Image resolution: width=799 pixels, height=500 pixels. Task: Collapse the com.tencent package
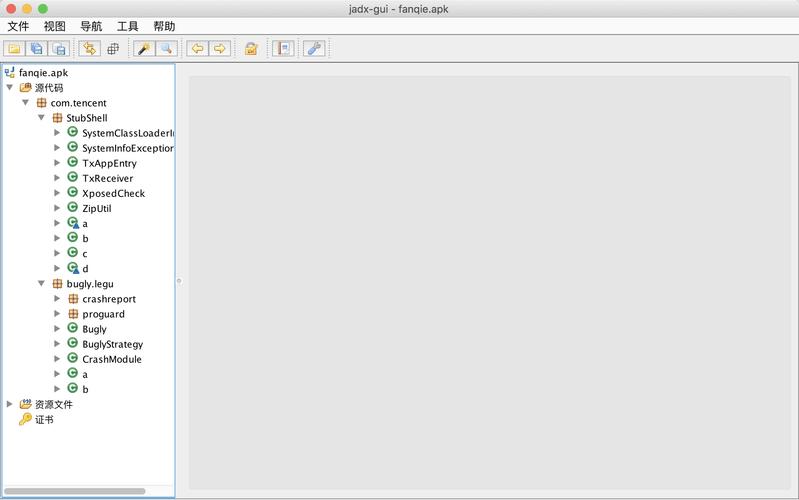click(25, 102)
